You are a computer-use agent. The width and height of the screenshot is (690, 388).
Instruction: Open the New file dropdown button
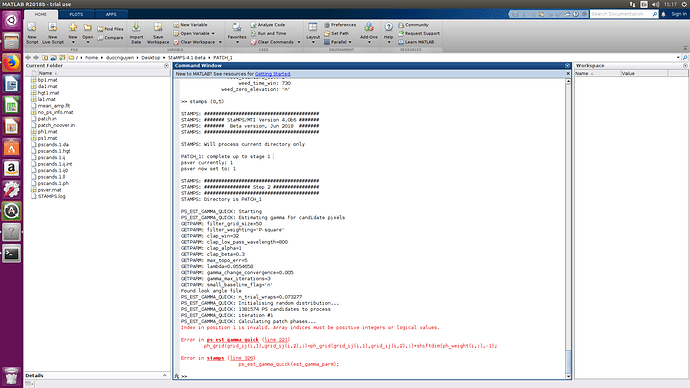(x=73, y=42)
